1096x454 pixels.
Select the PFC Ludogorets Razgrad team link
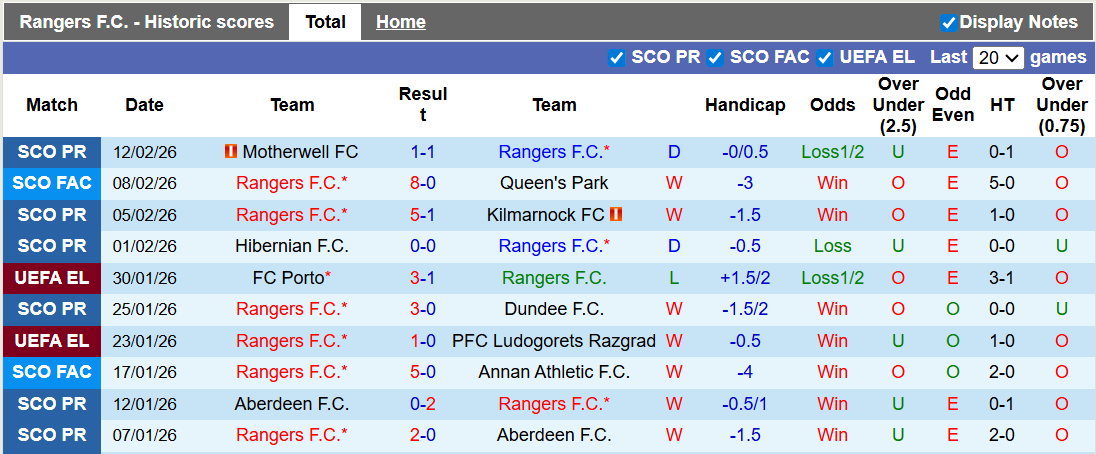tap(554, 341)
